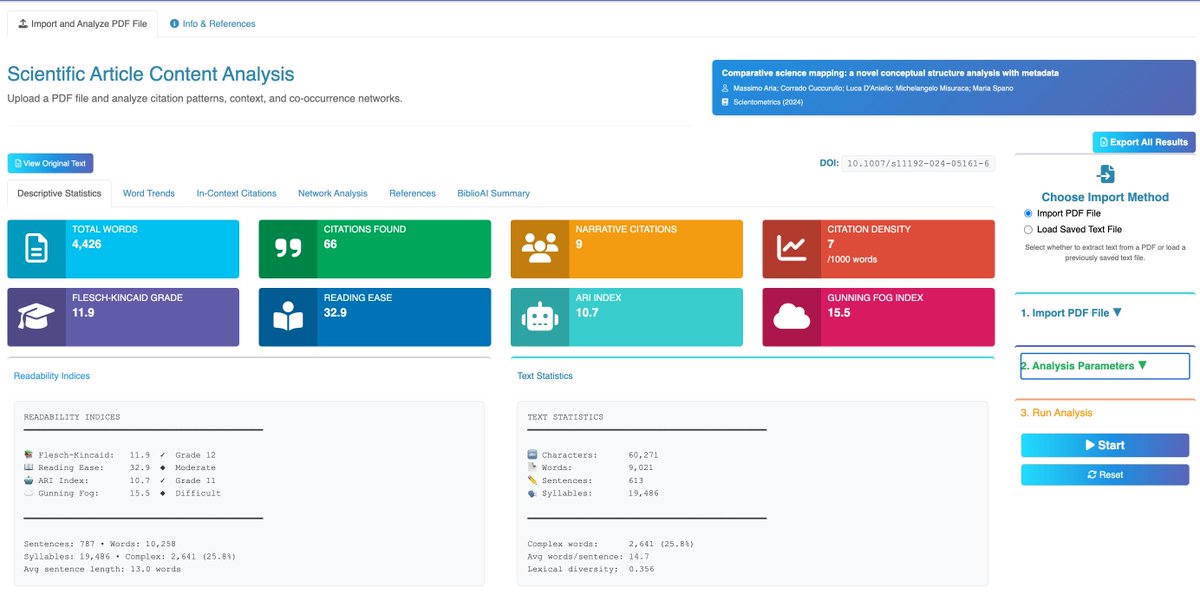Click the Citation Density chart icon
The height and width of the screenshot is (601, 1200).
tap(792, 249)
